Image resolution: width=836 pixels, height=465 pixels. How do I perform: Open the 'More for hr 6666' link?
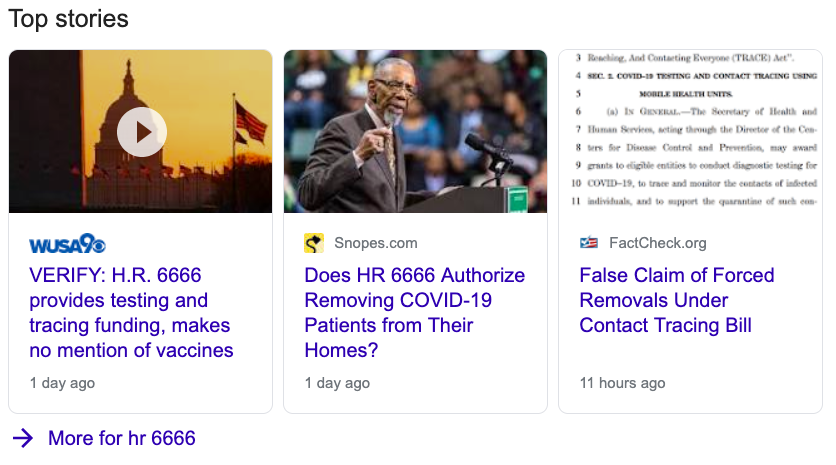pos(121,438)
